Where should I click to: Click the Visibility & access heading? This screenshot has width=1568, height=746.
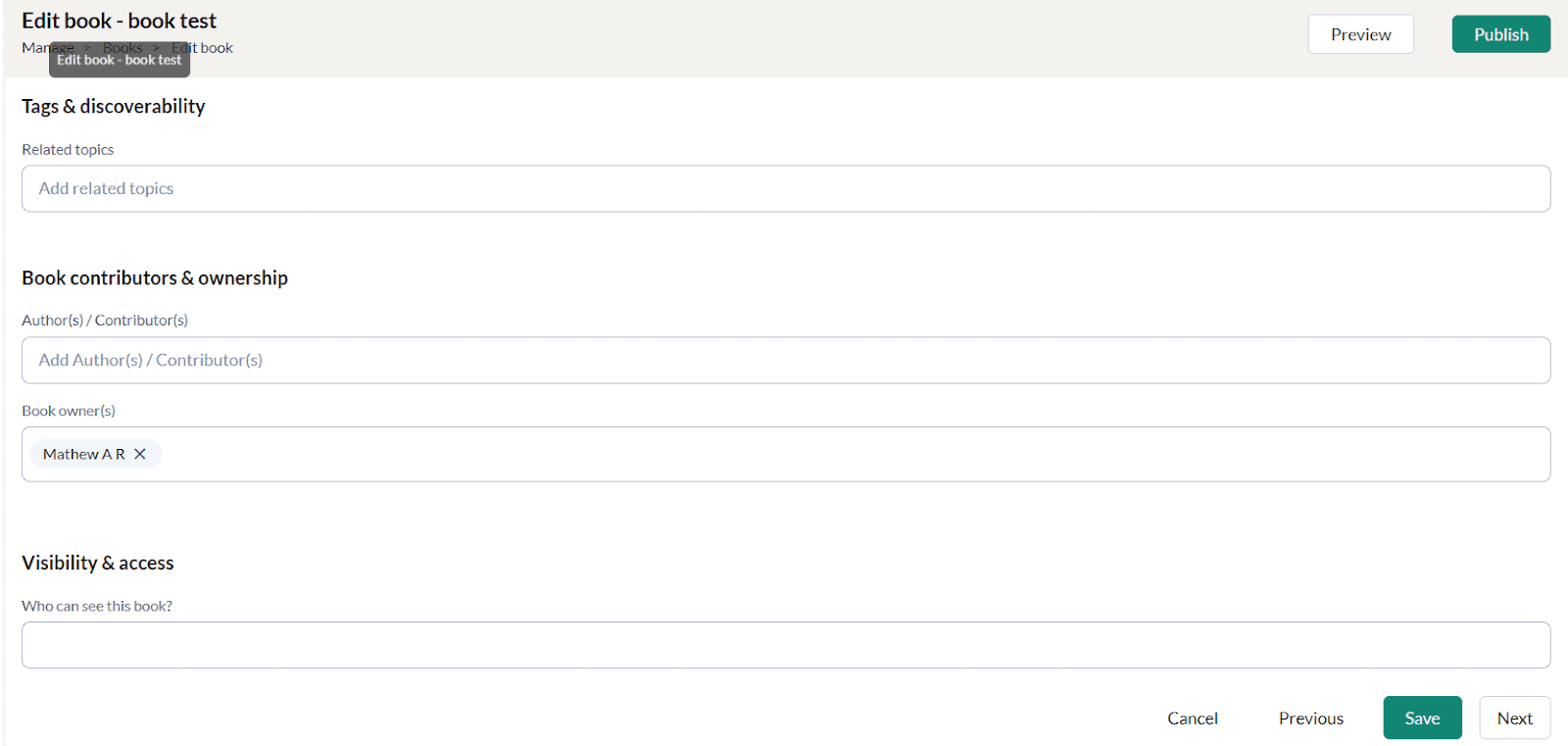coord(98,563)
